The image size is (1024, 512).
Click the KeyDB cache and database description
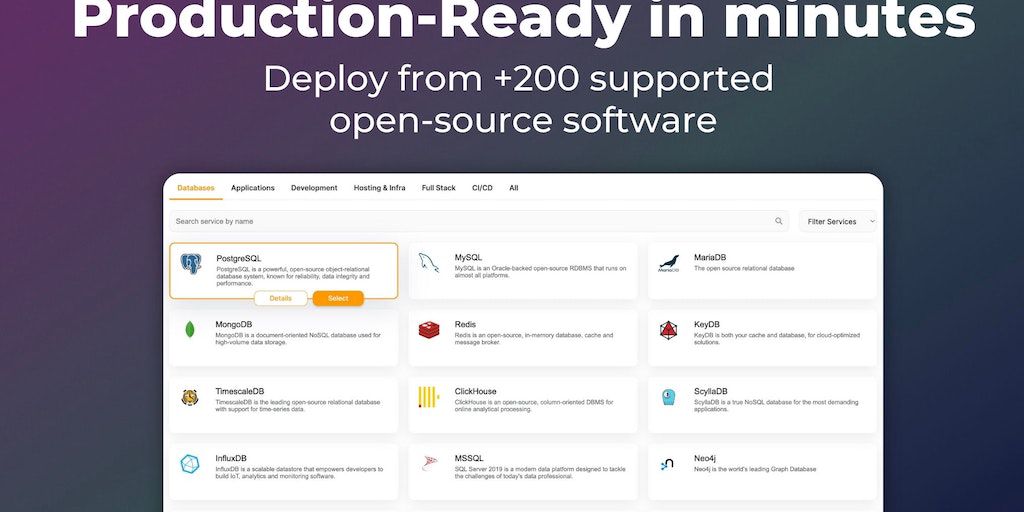(777, 339)
